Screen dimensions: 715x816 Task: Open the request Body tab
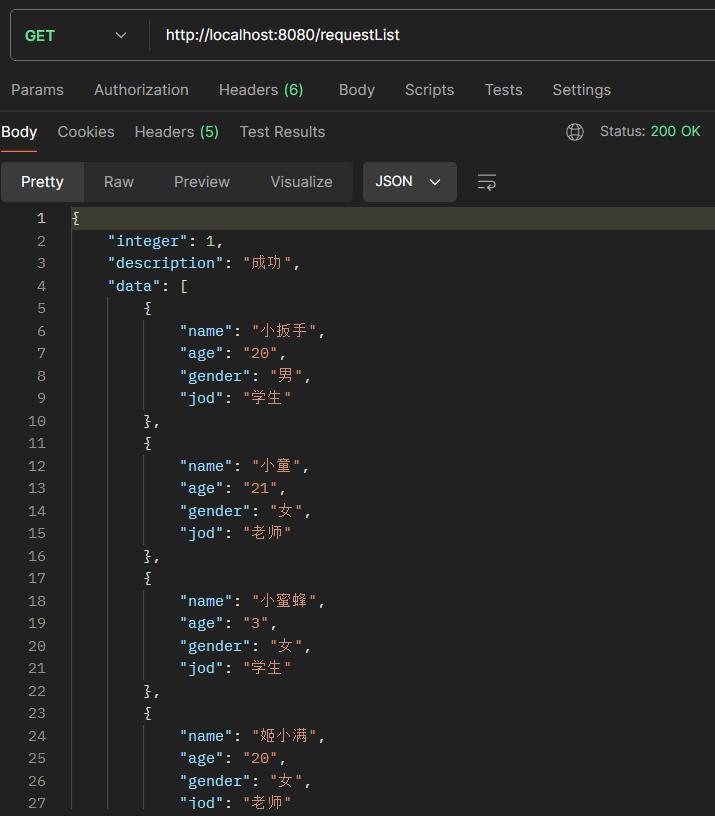point(356,90)
